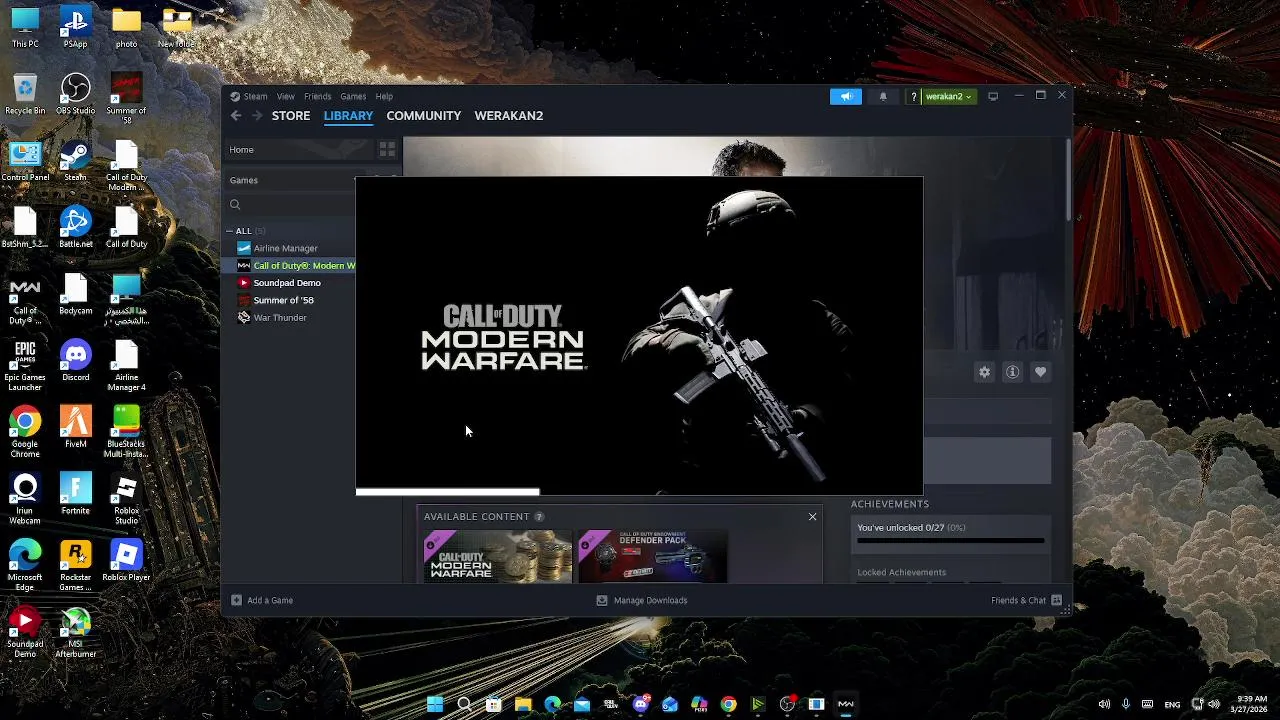Open the View menu
This screenshot has width=1280, height=720.
286,96
